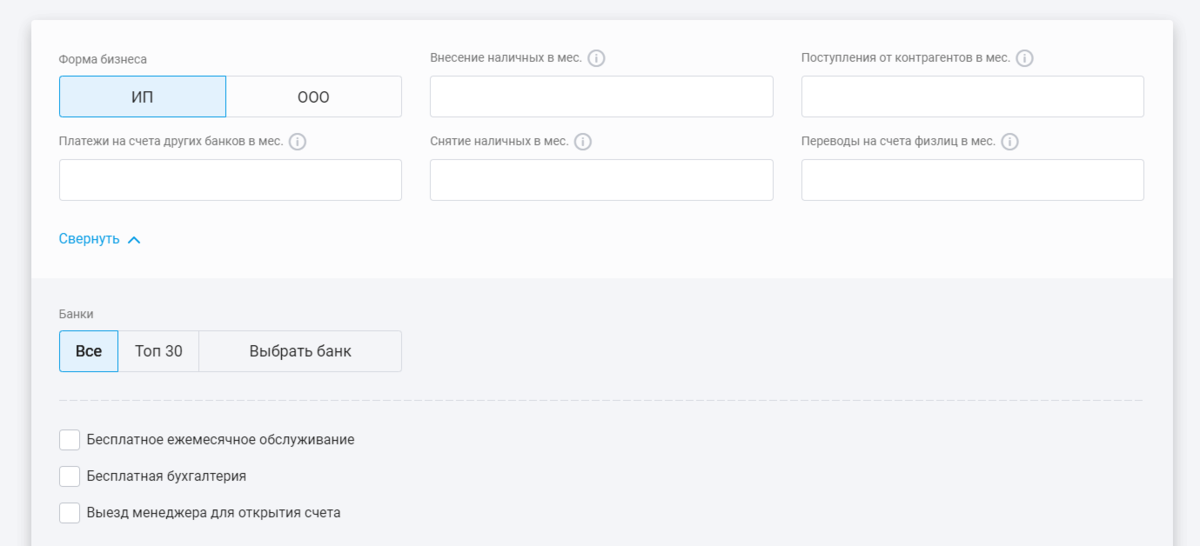Select the ИП business form
Screen dimensions: 1200x546
click(142, 97)
